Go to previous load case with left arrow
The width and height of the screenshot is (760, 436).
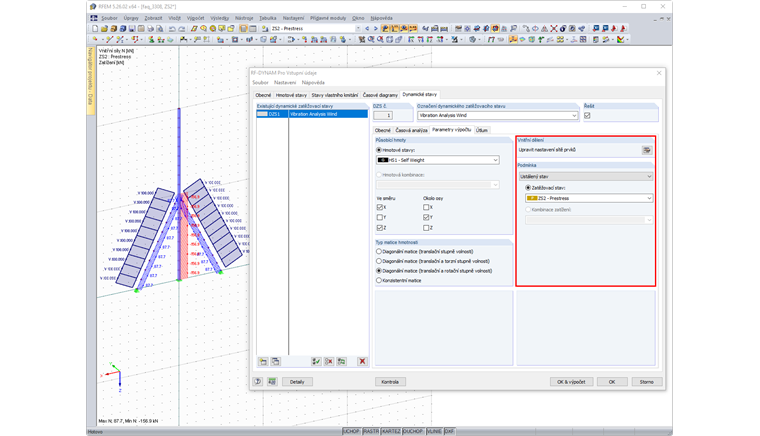tap(367, 29)
